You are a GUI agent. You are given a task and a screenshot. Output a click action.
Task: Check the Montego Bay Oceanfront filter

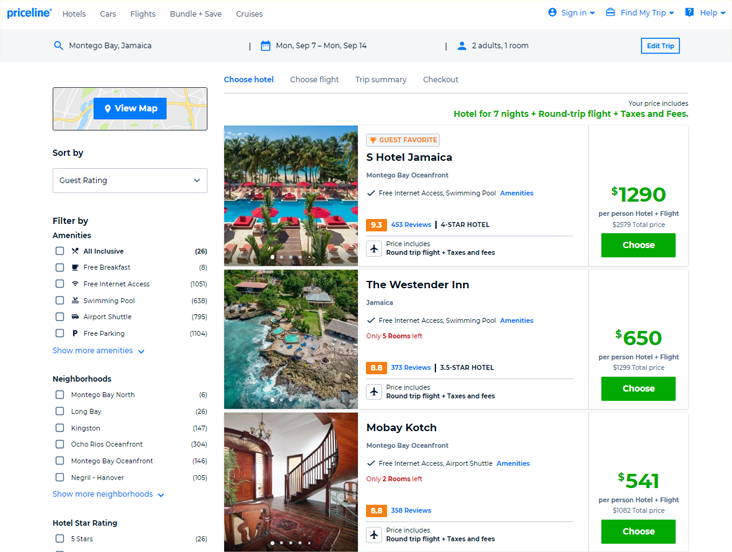click(x=60, y=461)
